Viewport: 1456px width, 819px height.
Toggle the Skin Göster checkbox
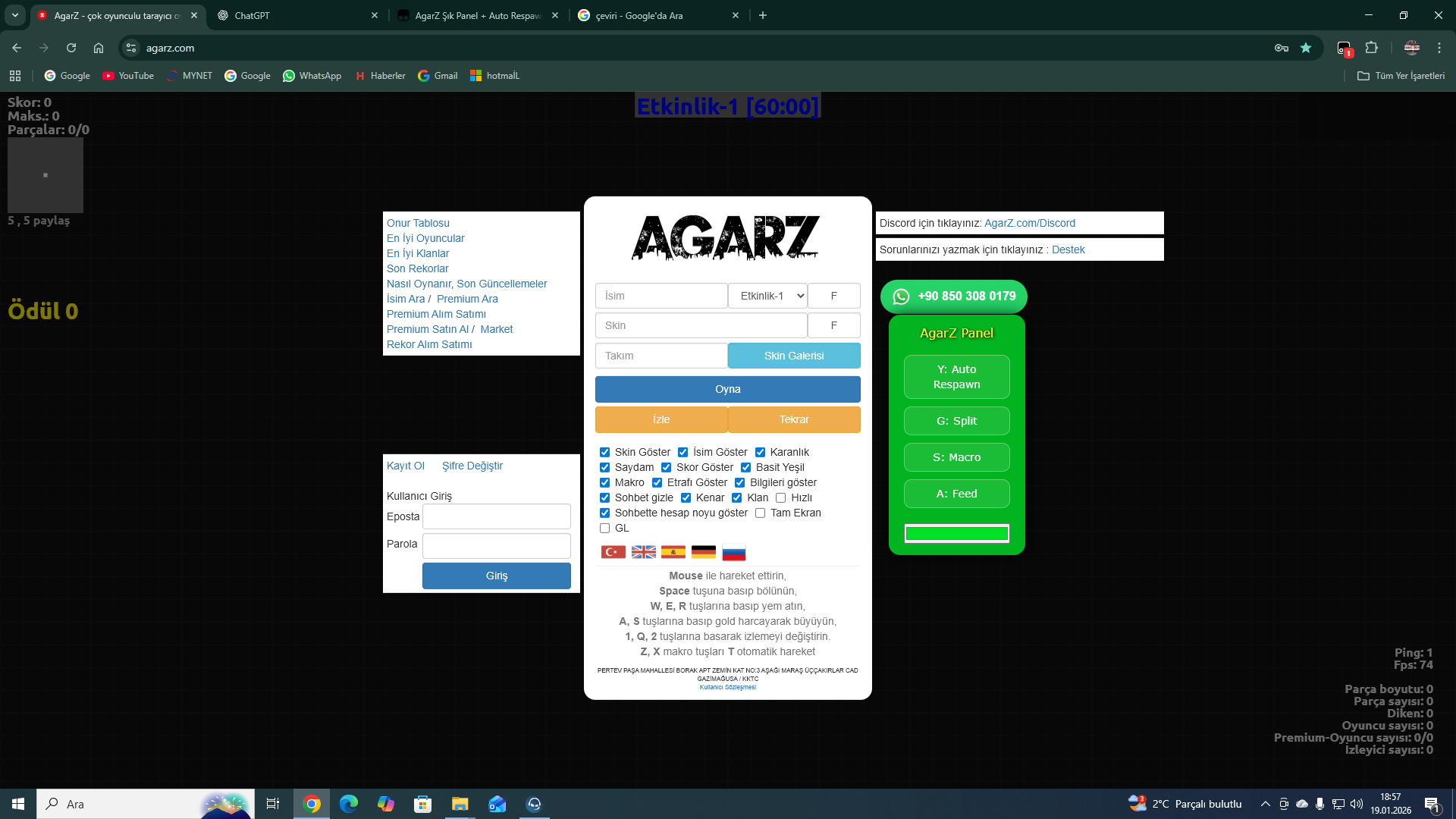tap(604, 453)
